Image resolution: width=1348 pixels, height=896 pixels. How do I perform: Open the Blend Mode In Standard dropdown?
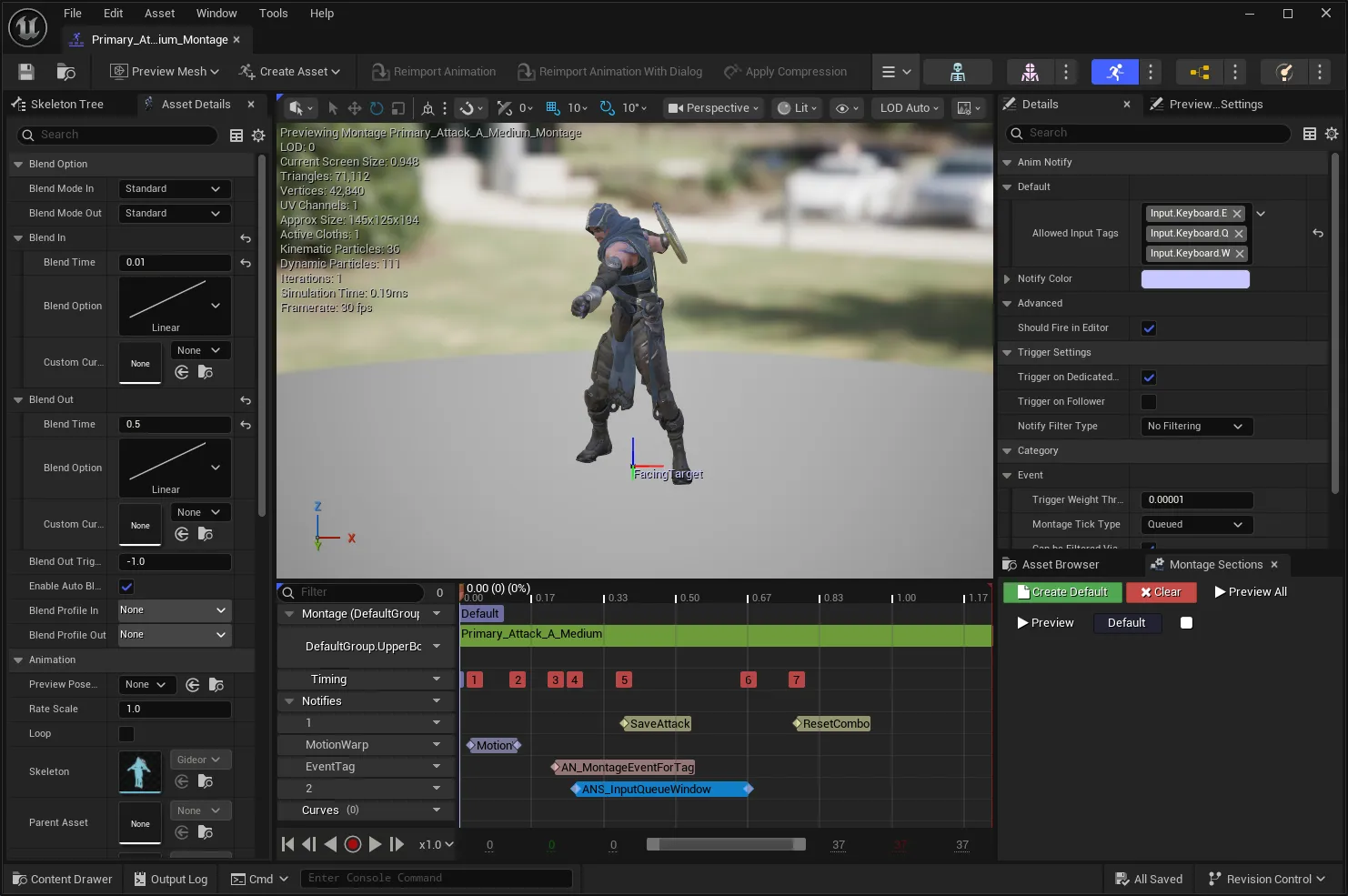click(175, 189)
